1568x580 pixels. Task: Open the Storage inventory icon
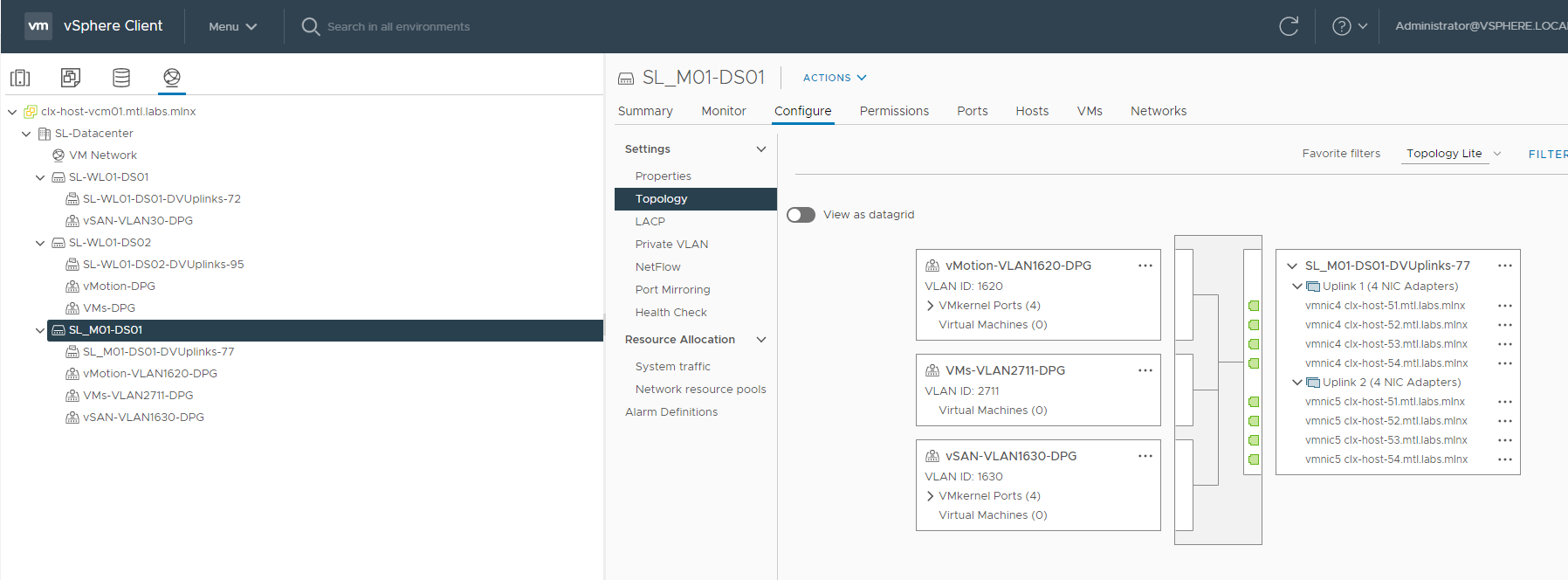click(x=121, y=78)
